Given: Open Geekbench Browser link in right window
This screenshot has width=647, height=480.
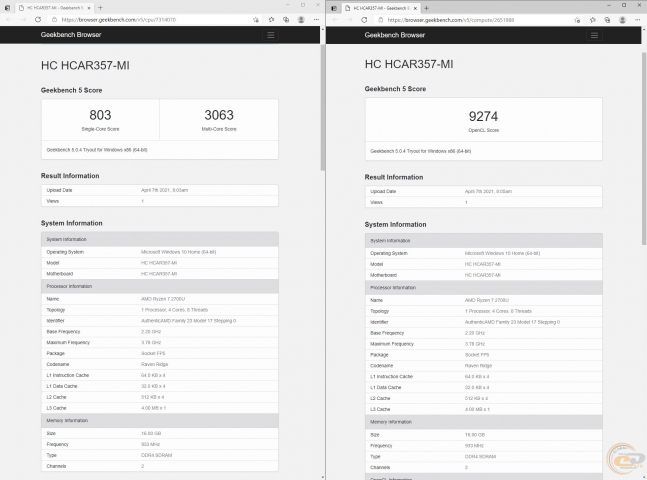Looking at the screenshot, I should click(394, 35).
